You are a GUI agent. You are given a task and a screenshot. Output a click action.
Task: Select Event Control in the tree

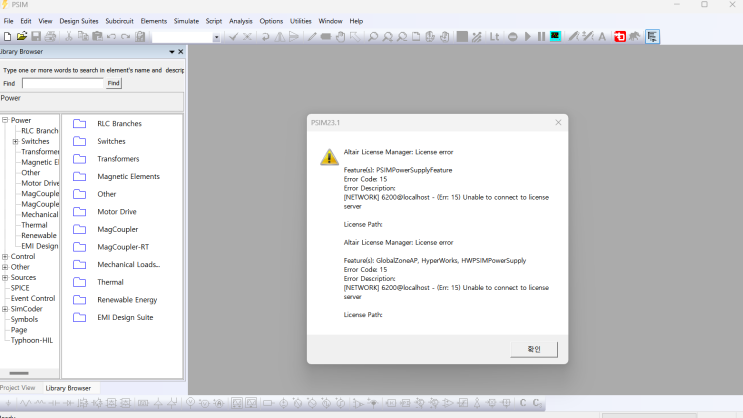coord(33,298)
